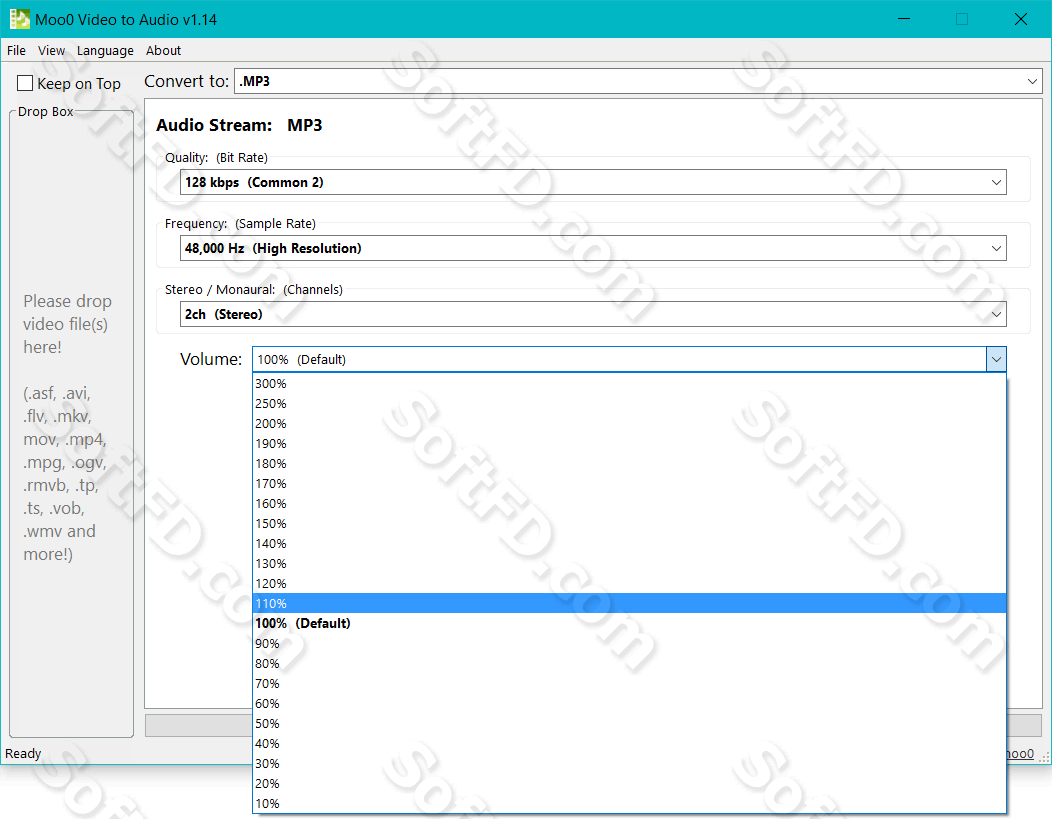1052x819 pixels.
Task: Open the About menu
Action: (x=163, y=50)
